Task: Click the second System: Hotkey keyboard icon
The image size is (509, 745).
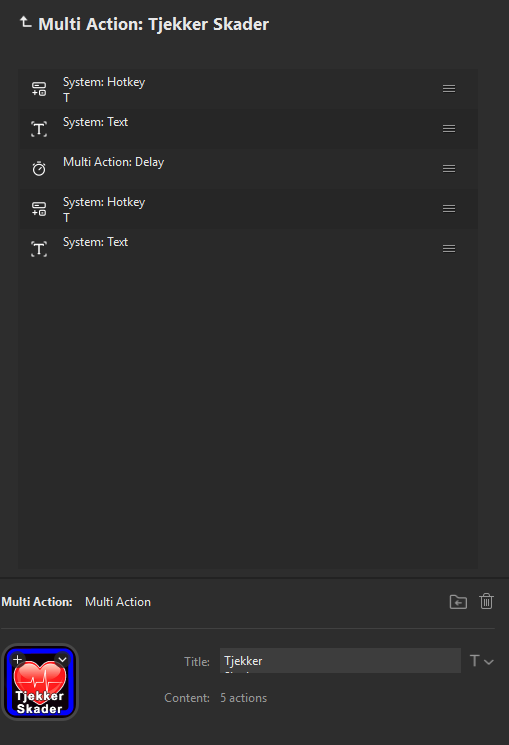Action: [39, 209]
